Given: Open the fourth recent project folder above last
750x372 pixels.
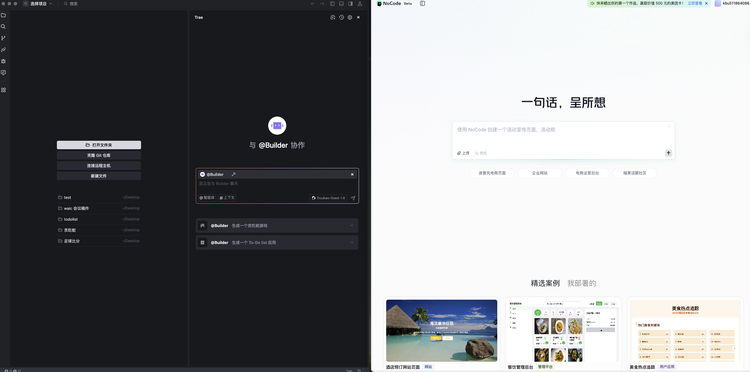Looking at the screenshot, I should click(x=99, y=230).
